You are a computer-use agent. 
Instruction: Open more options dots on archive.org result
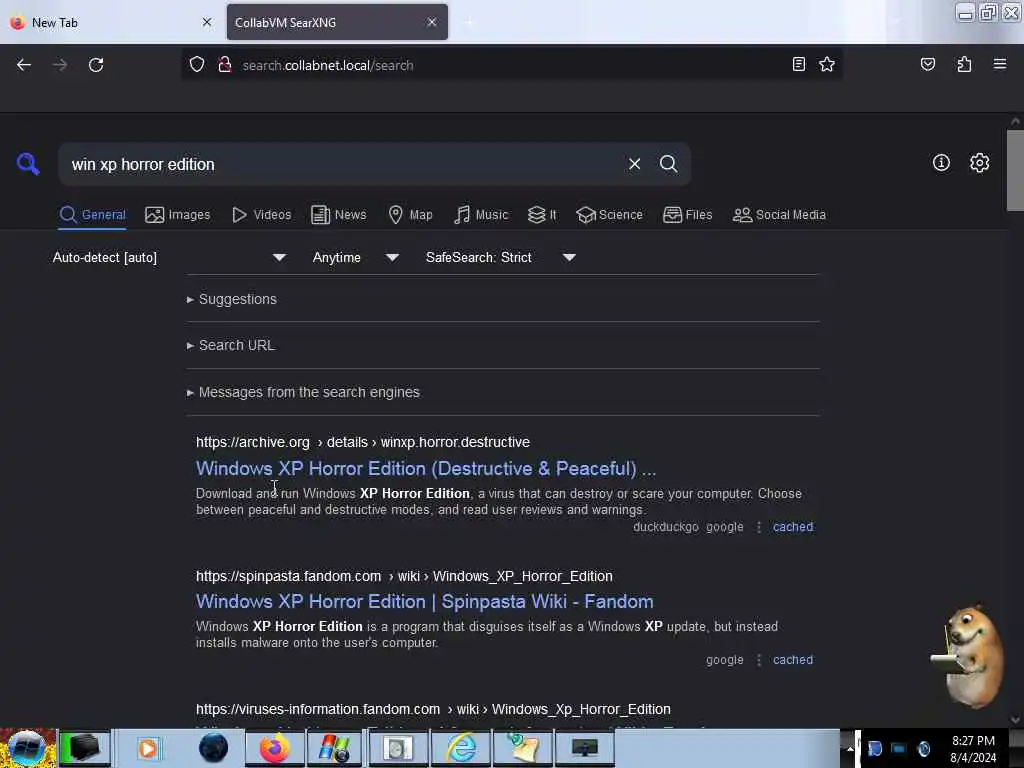coord(758,527)
